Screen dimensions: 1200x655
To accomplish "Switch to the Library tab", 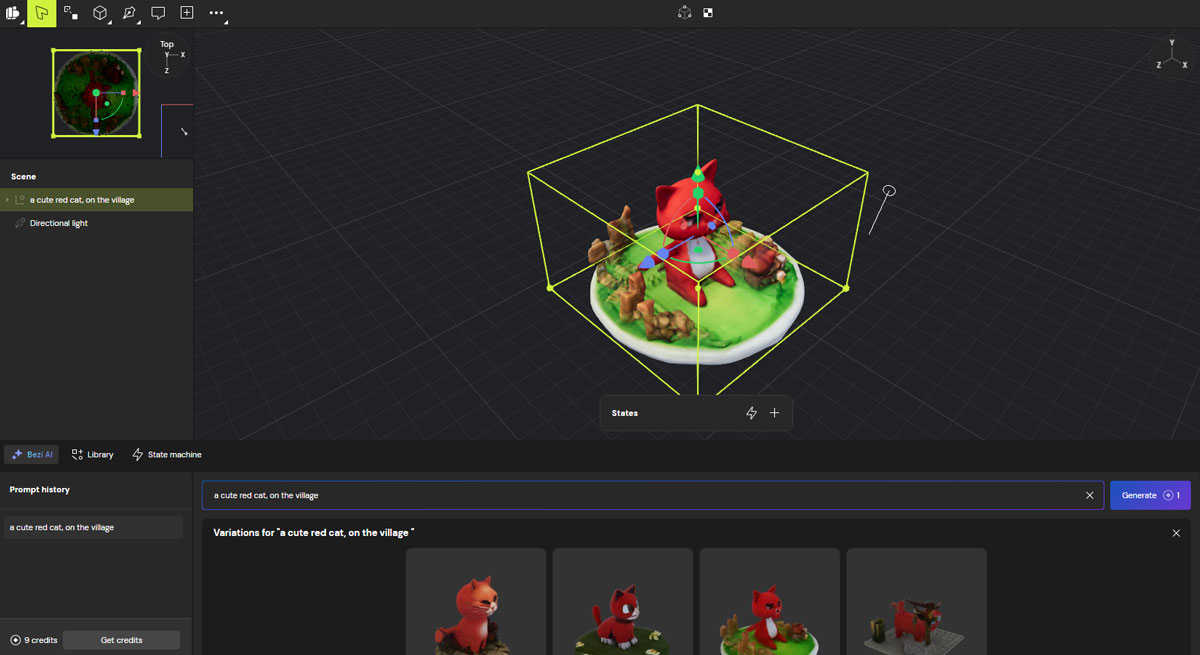I will point(92,454).
